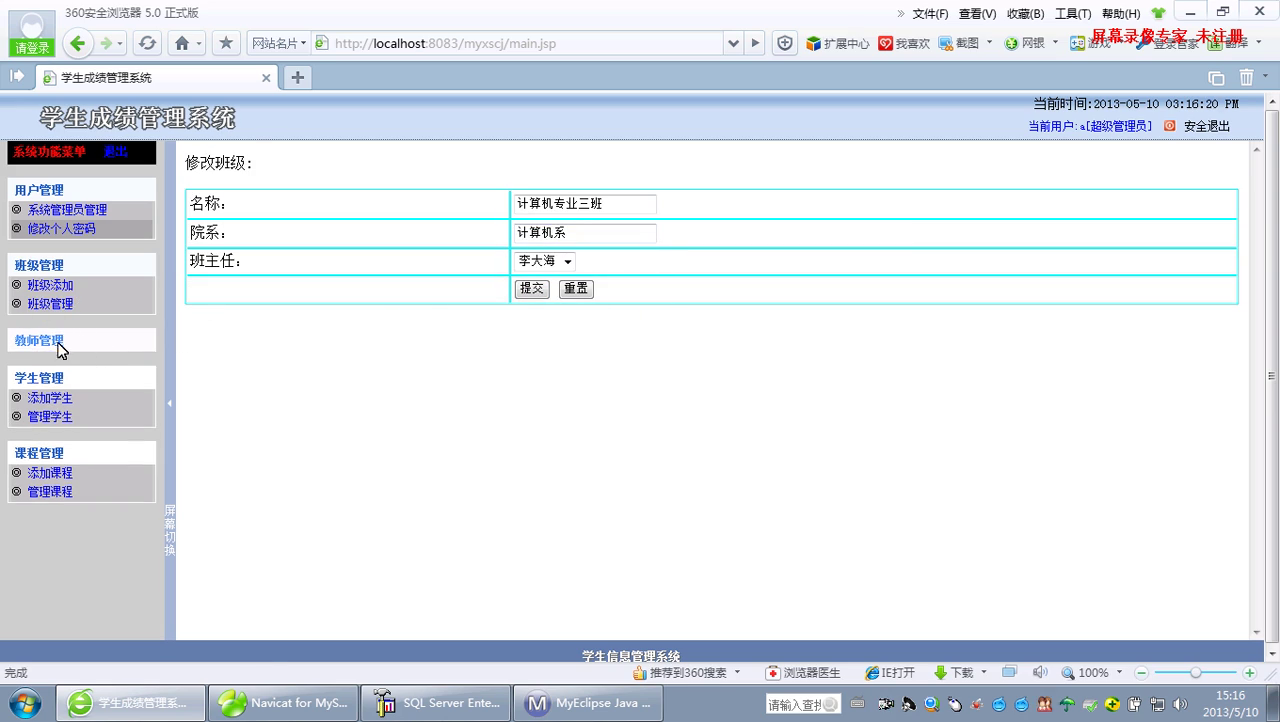Open the 班主任 select showing 李大海

545,261
